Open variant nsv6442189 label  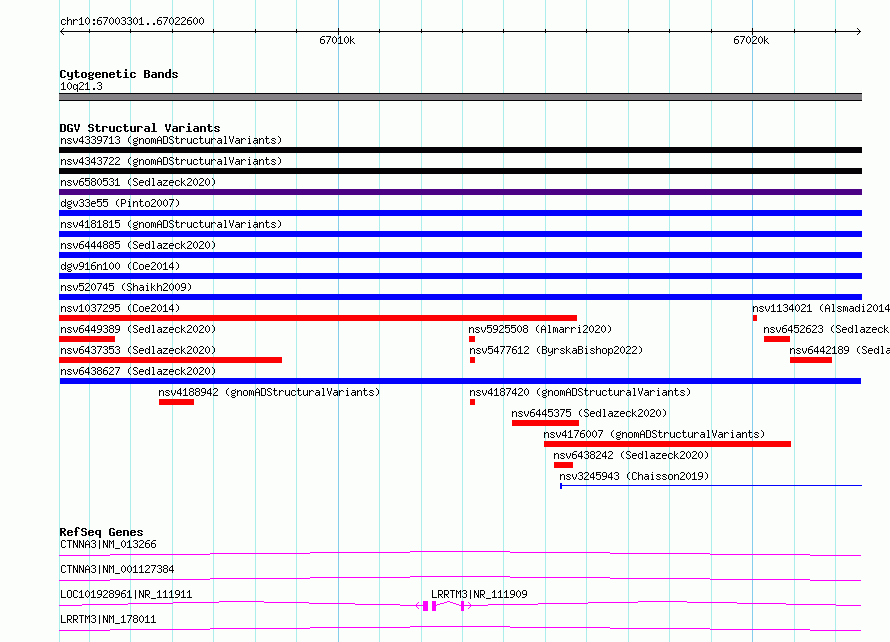click(x=839, y=350)
